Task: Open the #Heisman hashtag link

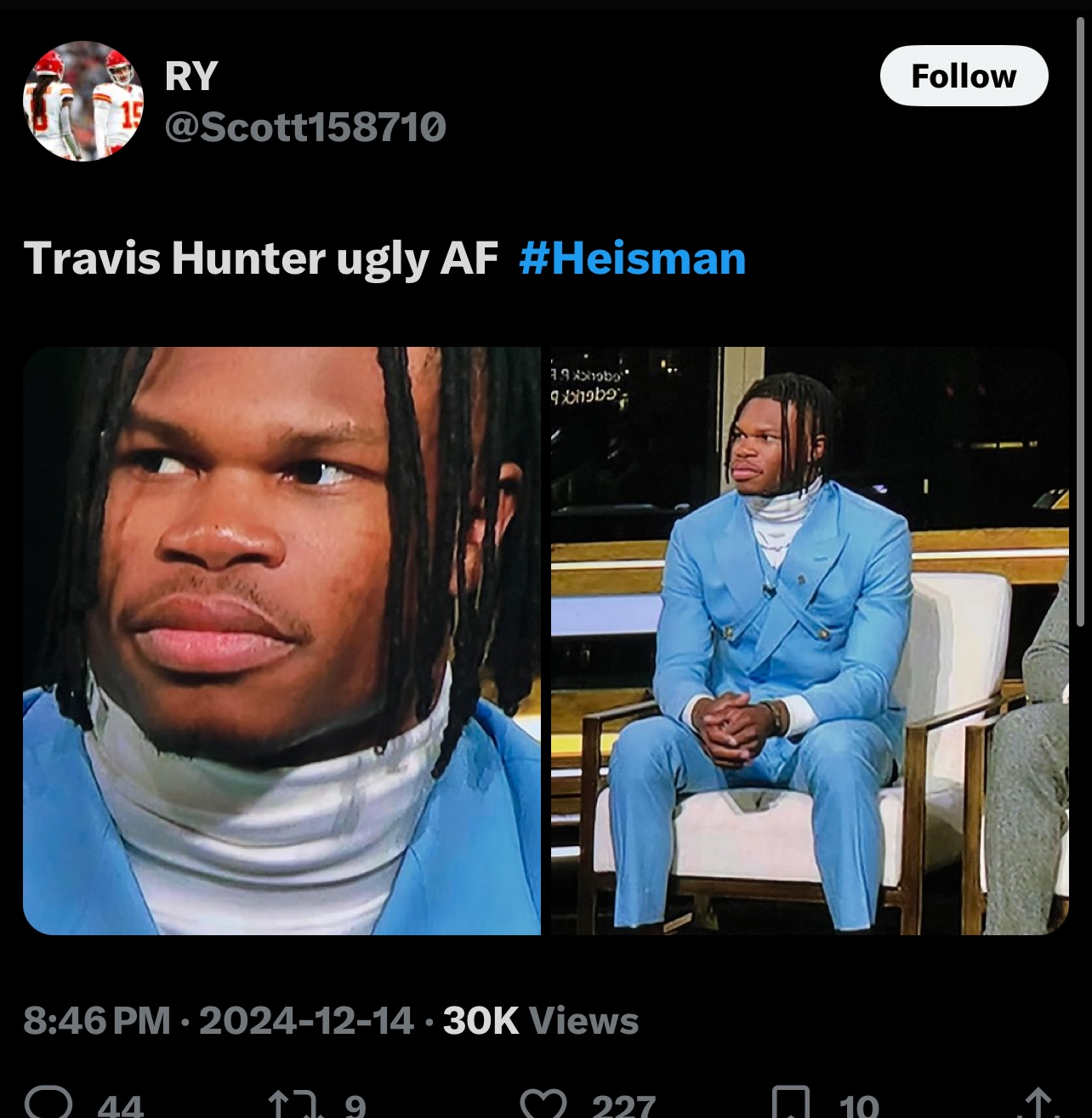Action: click(x=632, y=258)
